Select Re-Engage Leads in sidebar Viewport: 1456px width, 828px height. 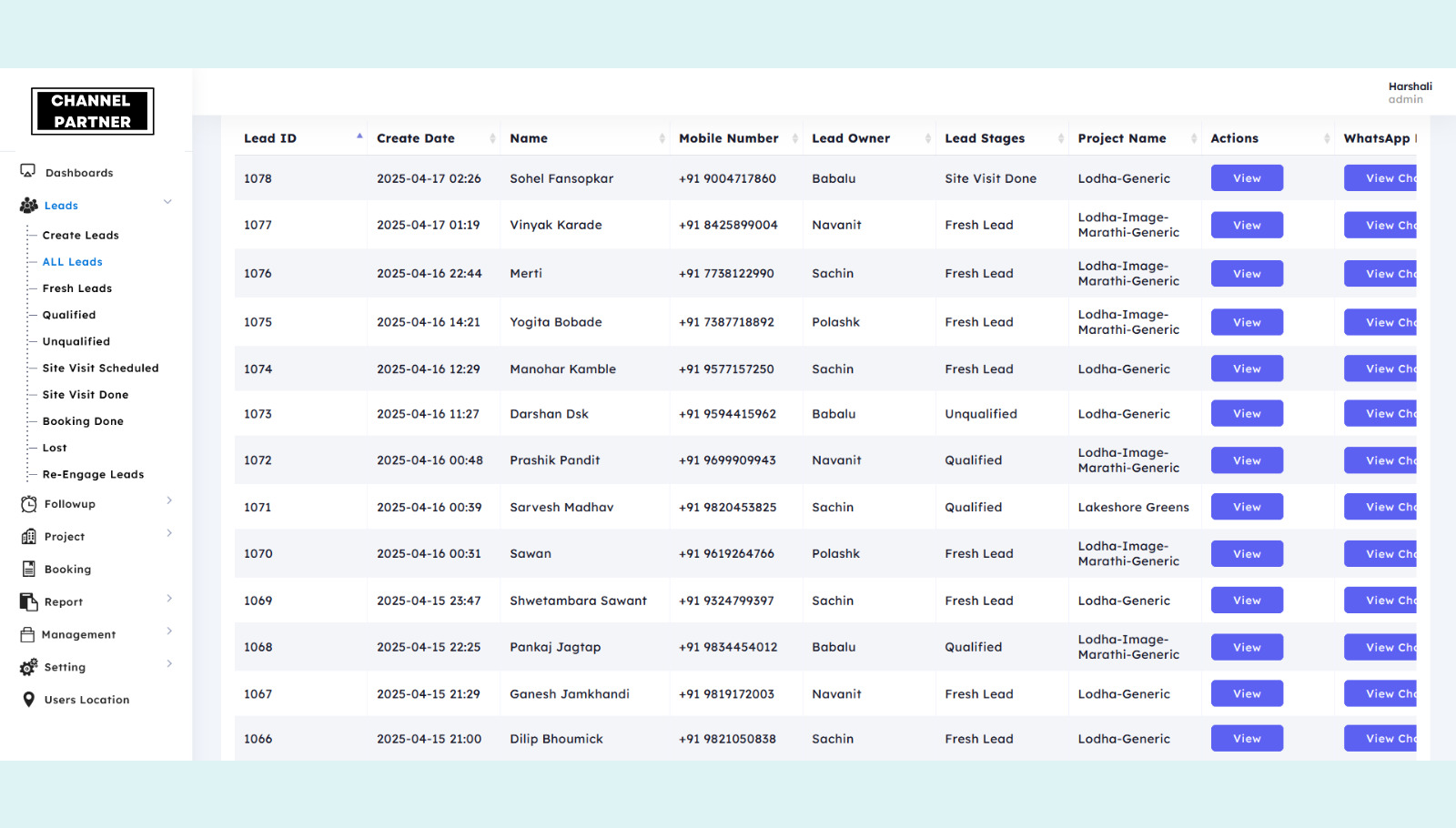93,475
